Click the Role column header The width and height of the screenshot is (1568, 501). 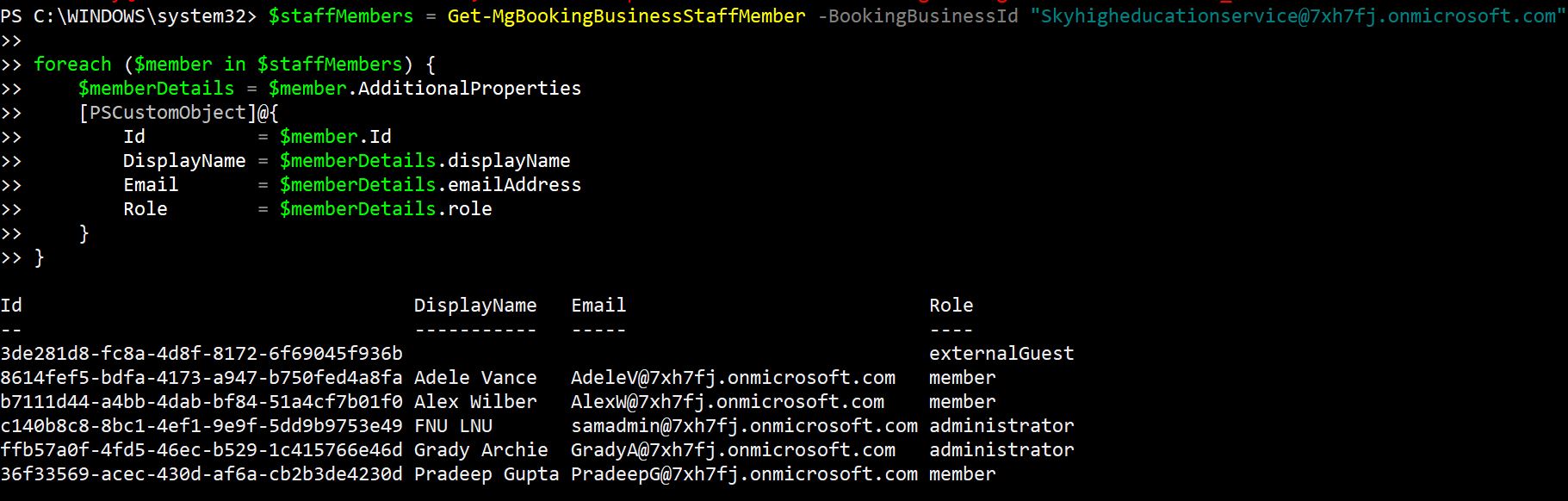click(x=951, y=305)
